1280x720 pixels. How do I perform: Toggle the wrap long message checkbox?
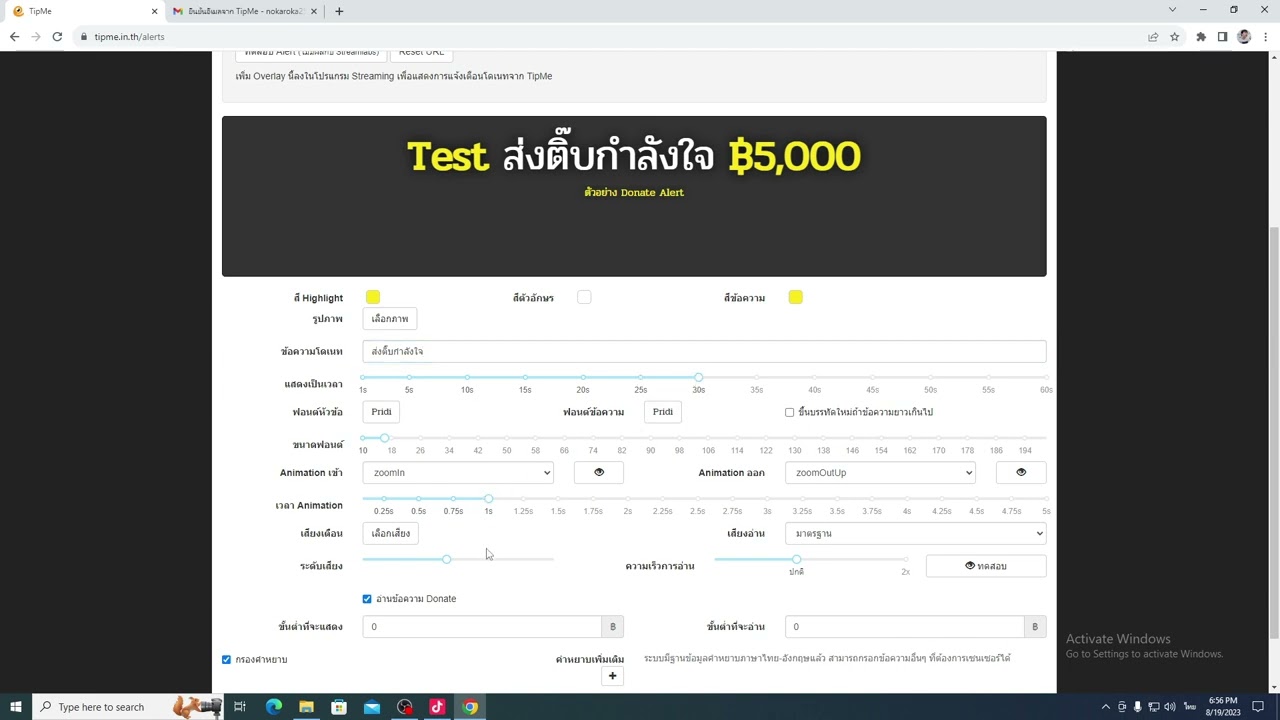coord(790,412)
